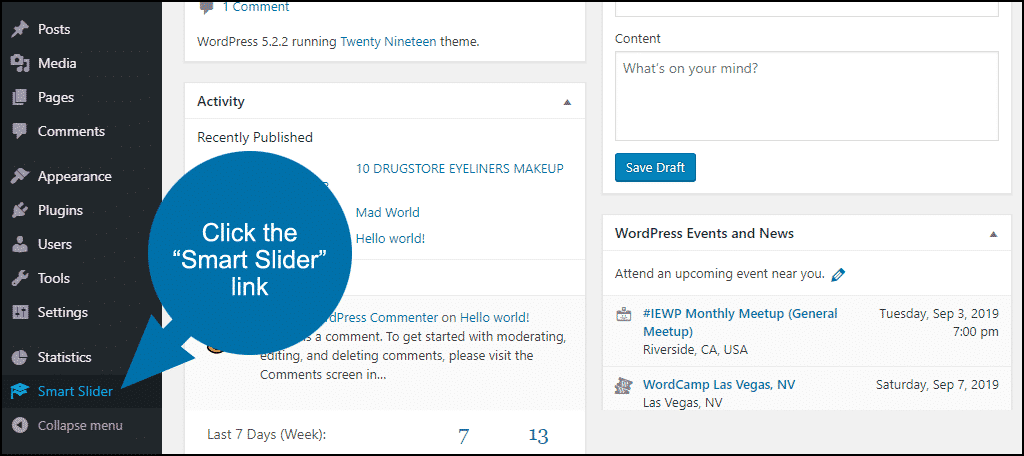
Task: Collapse the WordPress Events and News widget
Action: tap(993, 234)
